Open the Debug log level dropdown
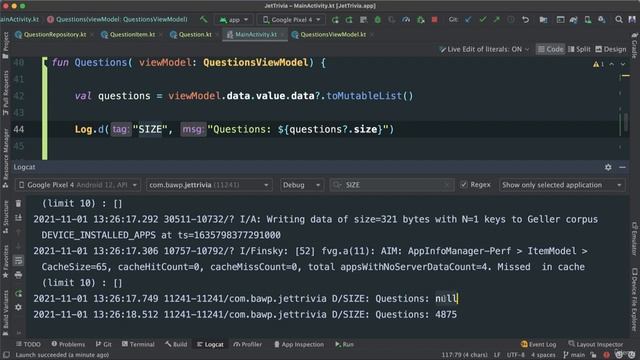The width and height of the screenshot is (640, 360). [x=301, y=185]
